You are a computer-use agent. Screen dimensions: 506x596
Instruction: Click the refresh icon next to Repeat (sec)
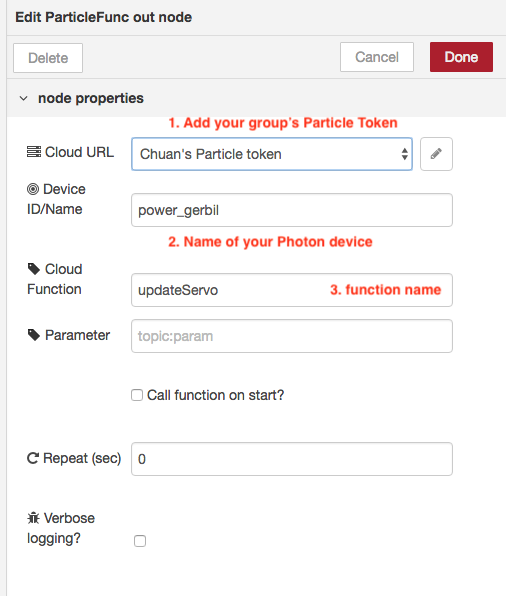pyautogui.click(x=33, y=458)
